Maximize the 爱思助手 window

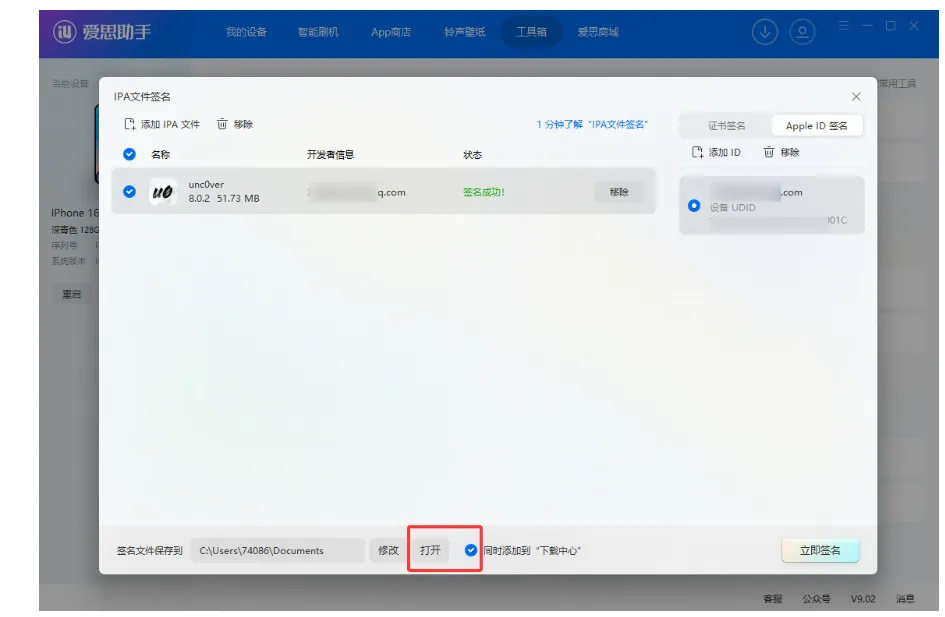tap(890, 25)
